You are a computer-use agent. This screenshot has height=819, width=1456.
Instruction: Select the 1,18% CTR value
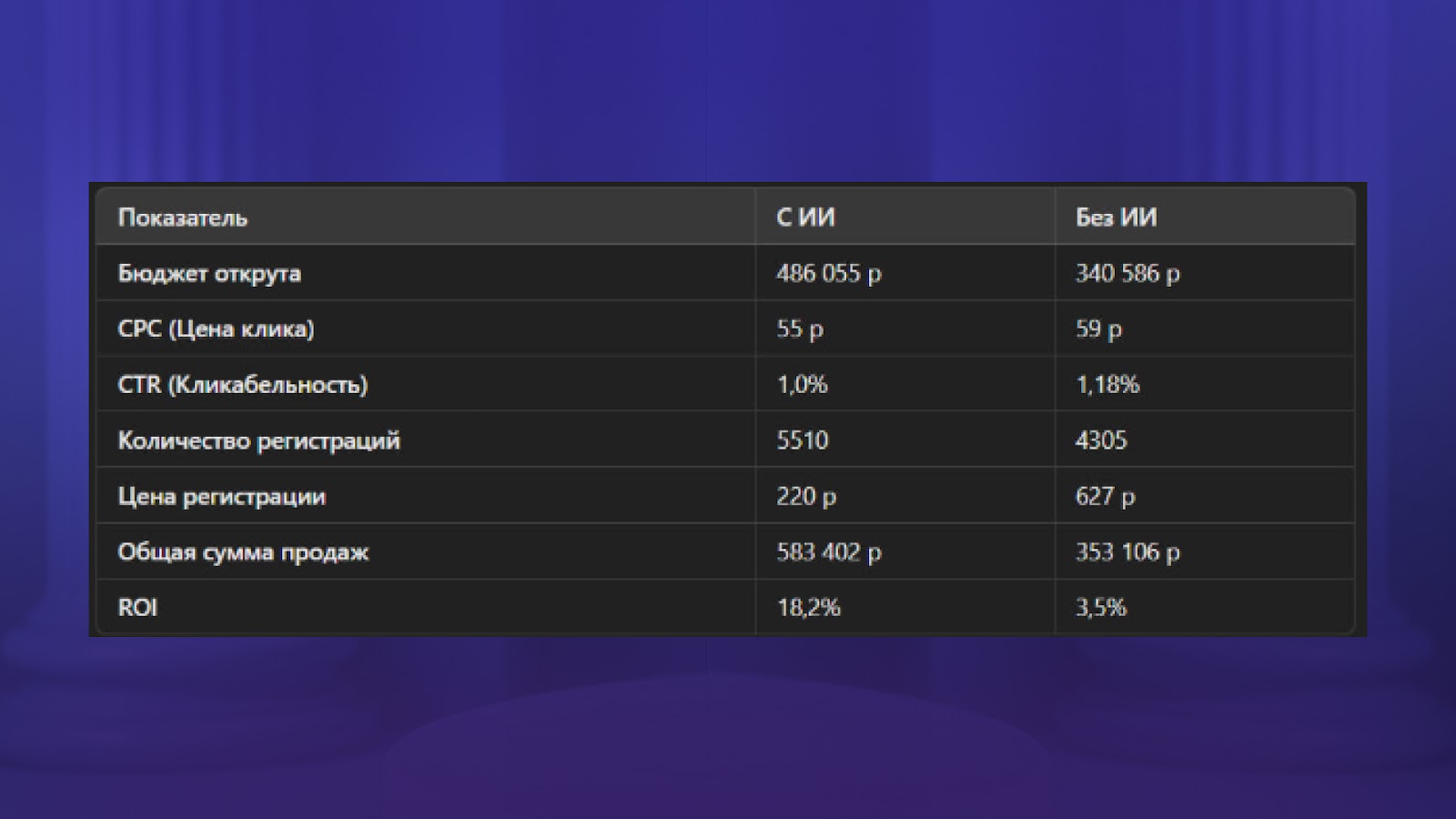[x=1108, y=385]
